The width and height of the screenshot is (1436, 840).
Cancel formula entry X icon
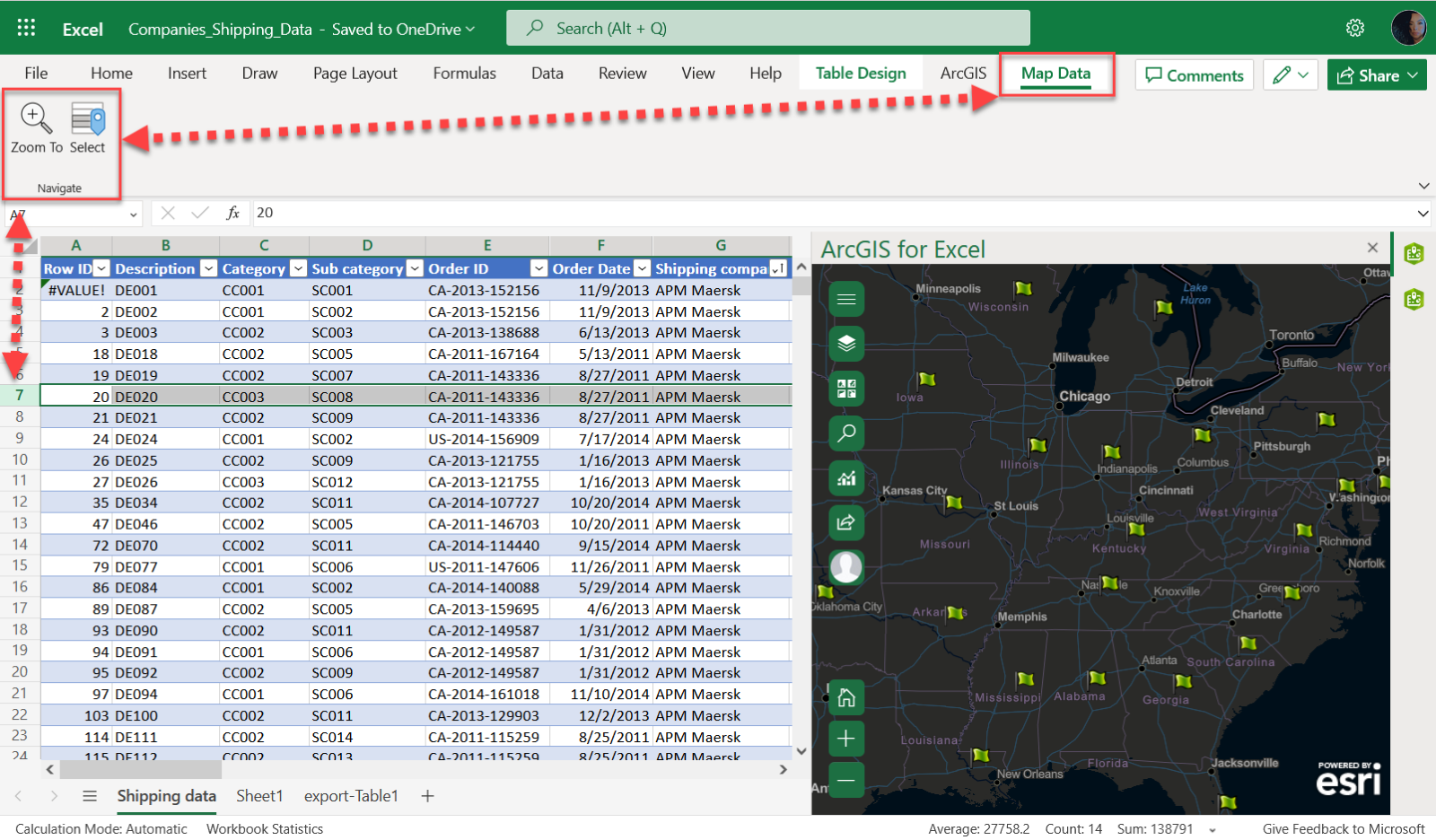(x=168, y=213)
